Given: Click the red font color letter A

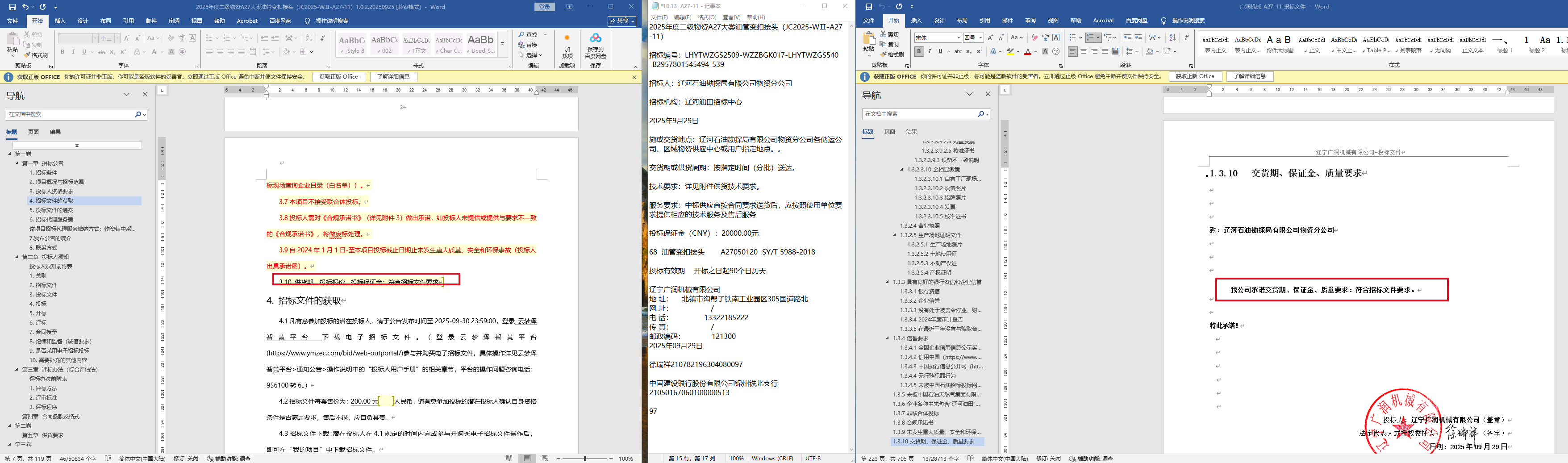Looking at the screenshot, I should pyautogui.click(x=1027, y=52).
